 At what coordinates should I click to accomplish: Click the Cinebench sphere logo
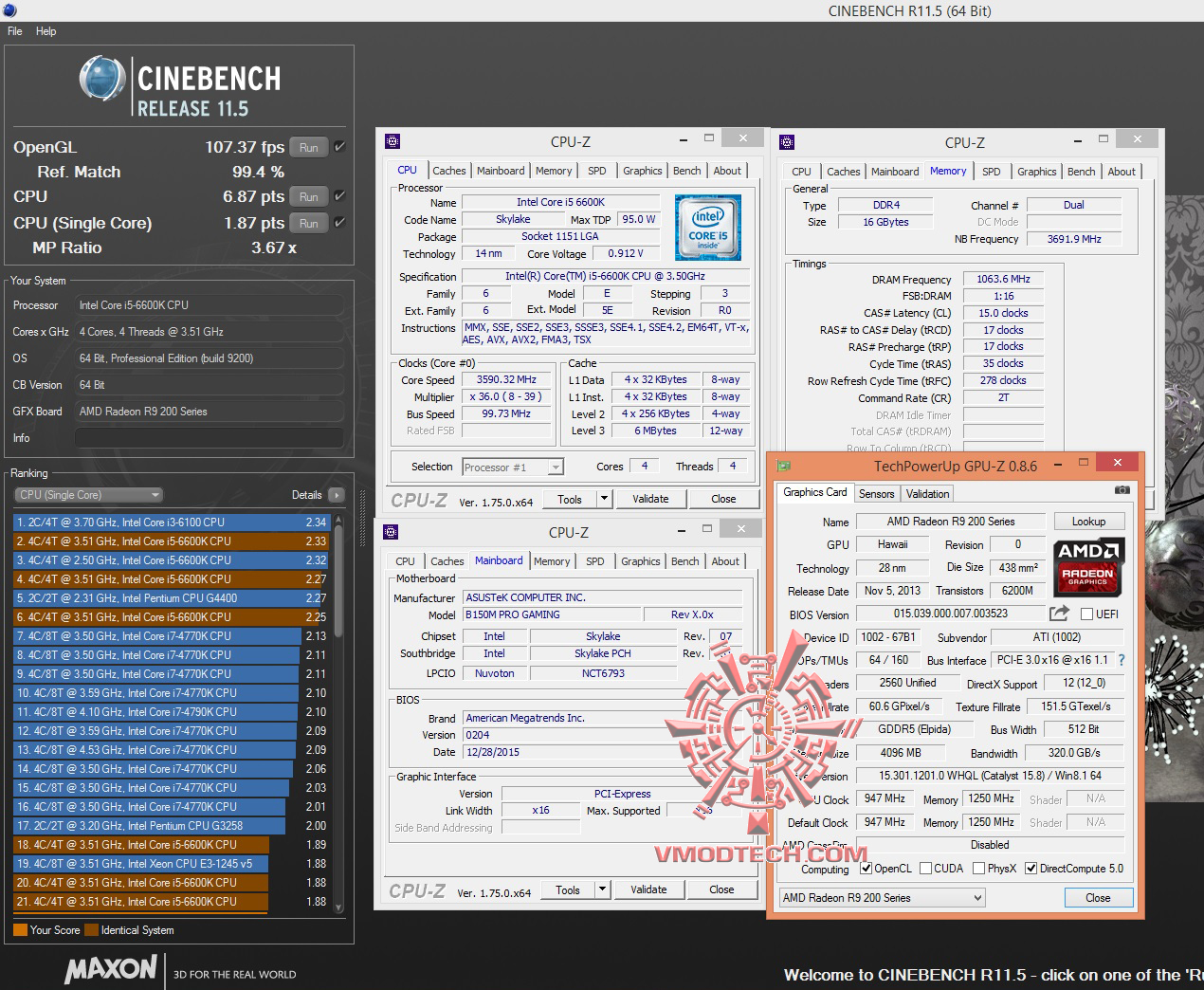click(x=102, y=79)
